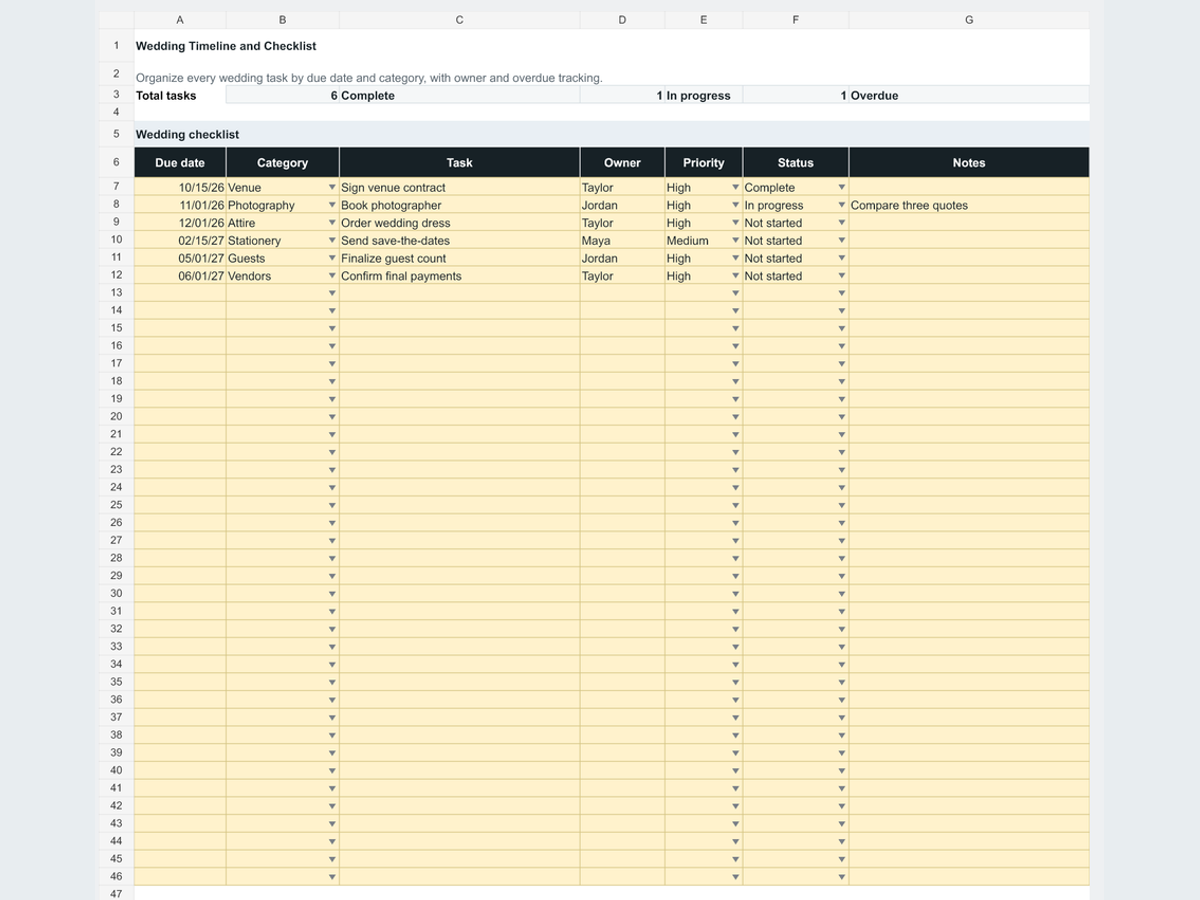
Task: Open Category dropdown for Venue row
Action: coord(332,188)
